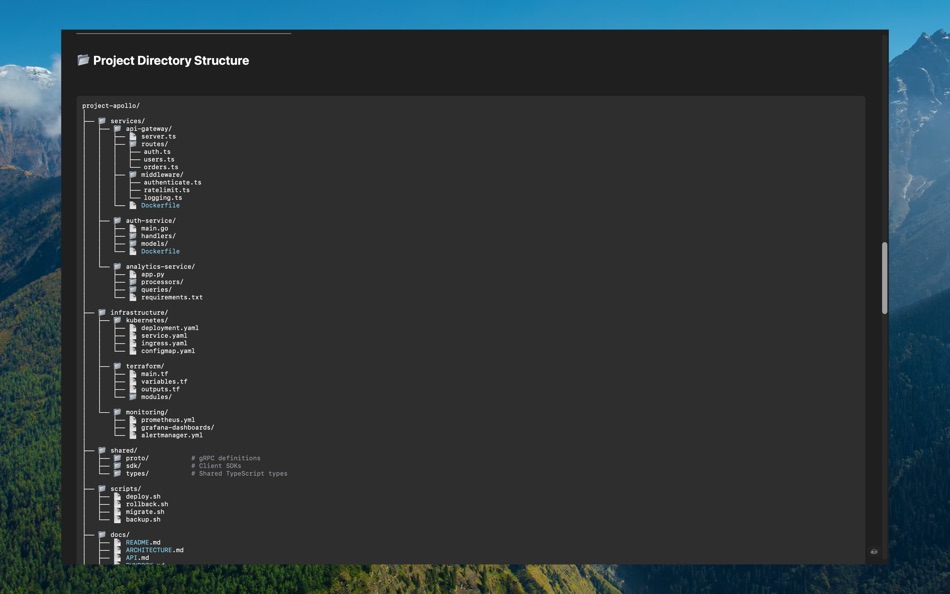The width and height of the screenshot is (950, 594).
Task: Click the server.ts file icon
Action: coord(132,136)
